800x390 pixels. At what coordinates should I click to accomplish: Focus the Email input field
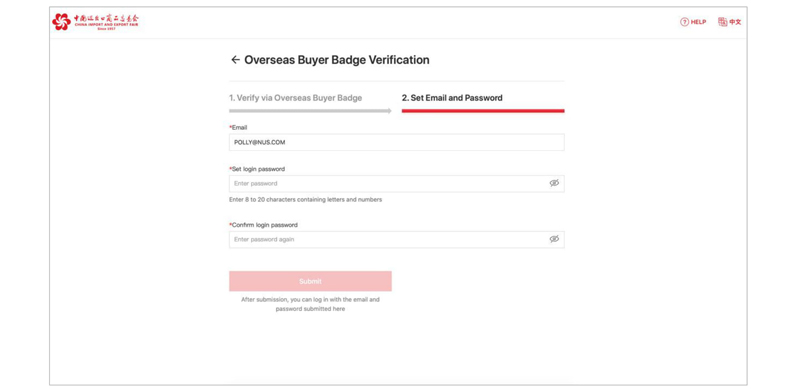(396, 142)
